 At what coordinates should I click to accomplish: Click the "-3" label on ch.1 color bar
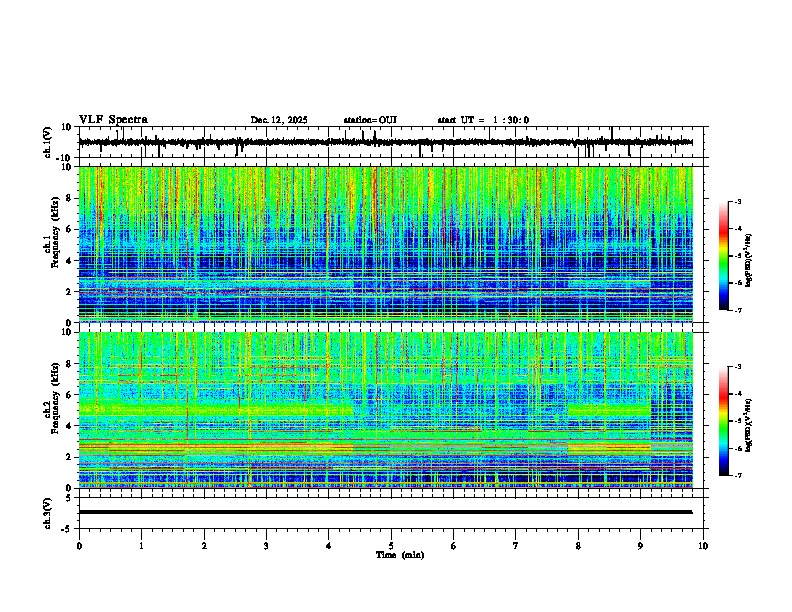(x=738, y=201)
